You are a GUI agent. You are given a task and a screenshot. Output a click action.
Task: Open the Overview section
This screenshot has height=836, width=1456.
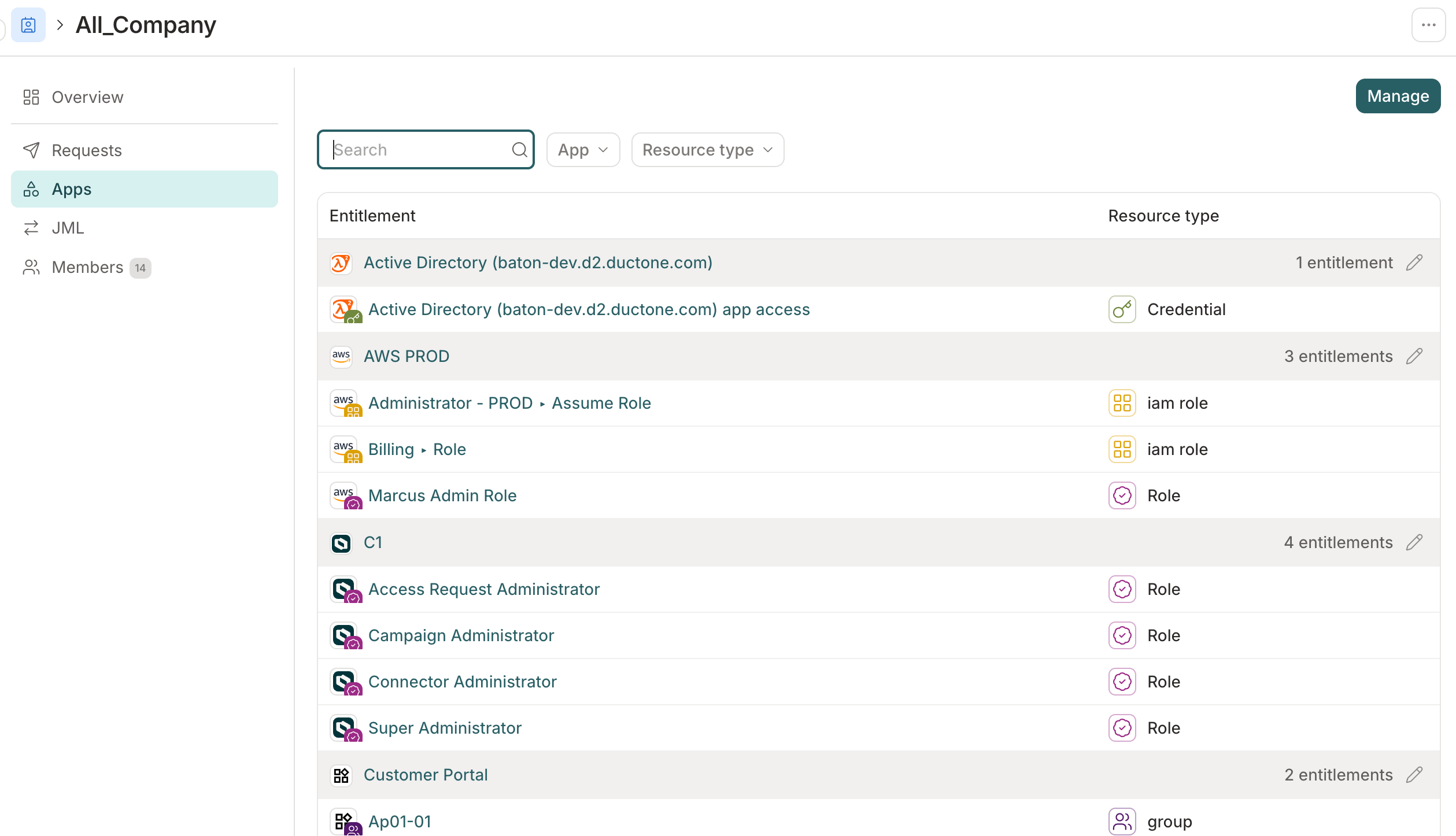pos(145,97)
